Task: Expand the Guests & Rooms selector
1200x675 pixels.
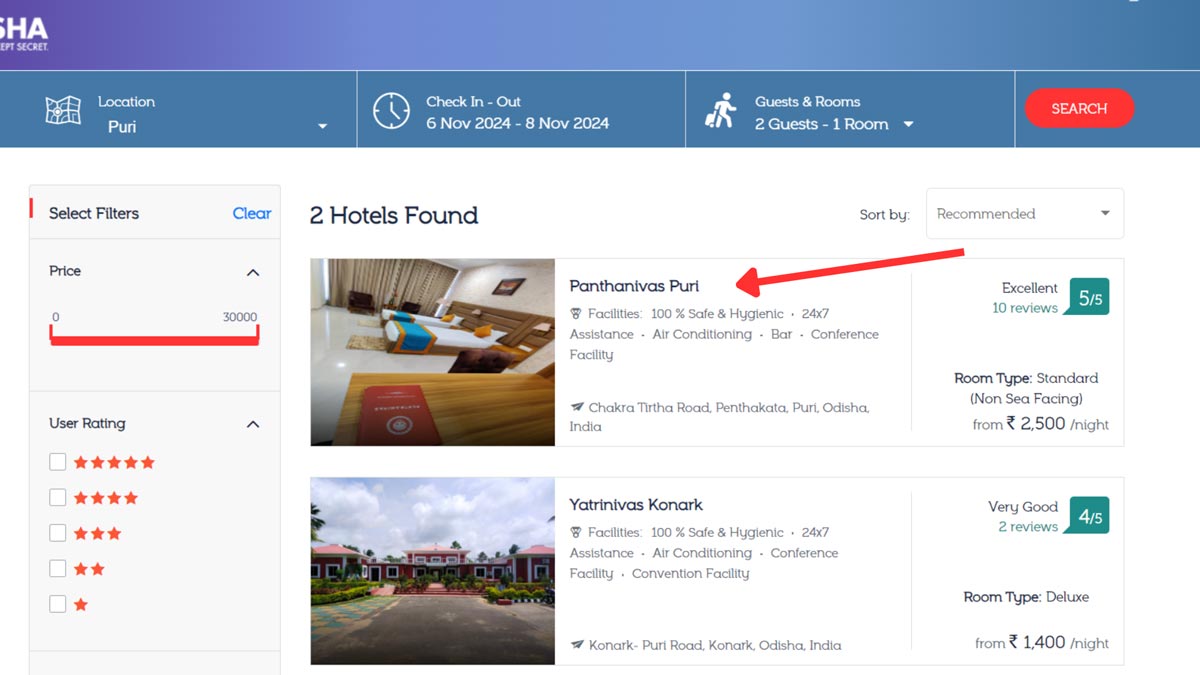Action: [908, 125]
